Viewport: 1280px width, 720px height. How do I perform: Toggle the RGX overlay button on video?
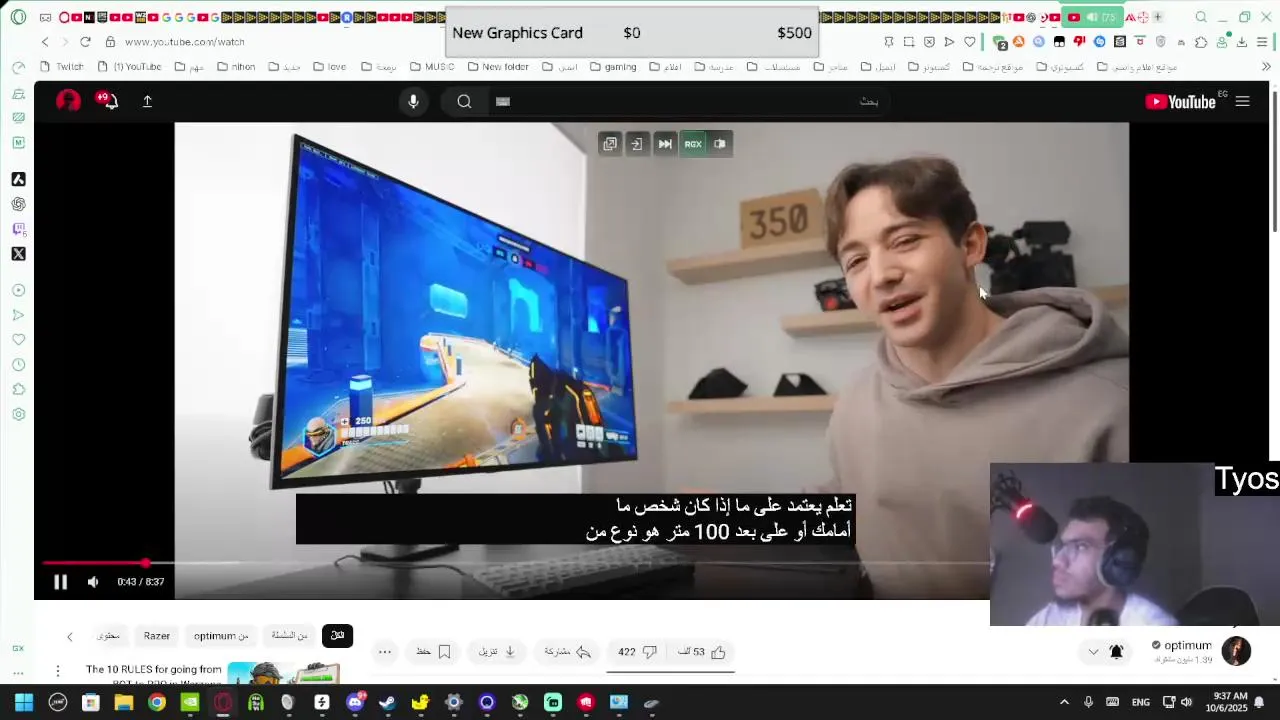coord(693,144)
